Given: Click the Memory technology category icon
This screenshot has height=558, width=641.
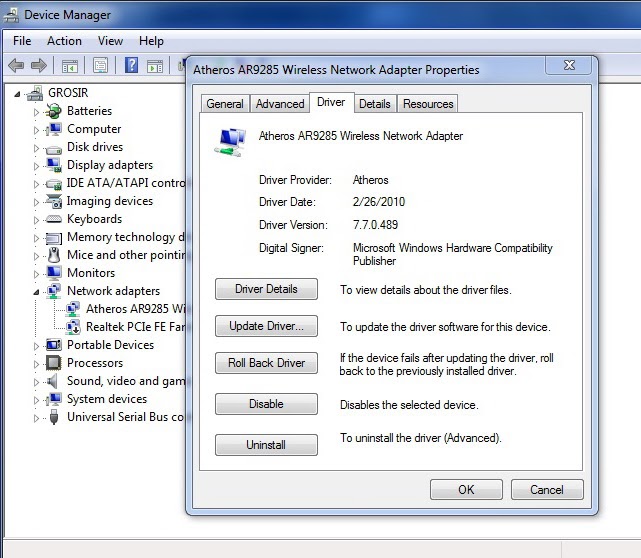Looking at the screenshot, I should pyautogui.click(x=54, y=238).
